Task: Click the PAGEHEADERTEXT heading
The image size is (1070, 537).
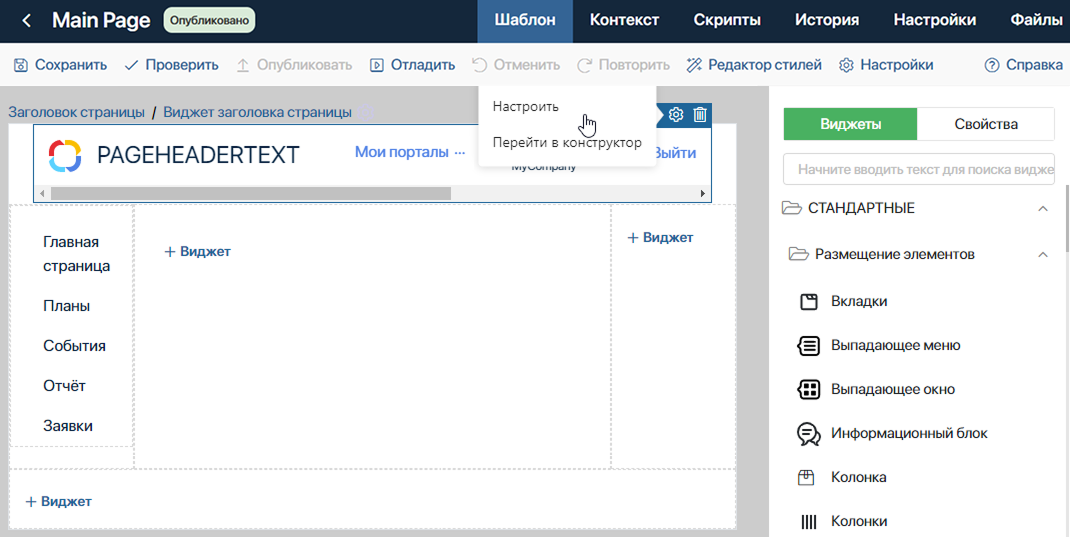Action: coord(198,155)
